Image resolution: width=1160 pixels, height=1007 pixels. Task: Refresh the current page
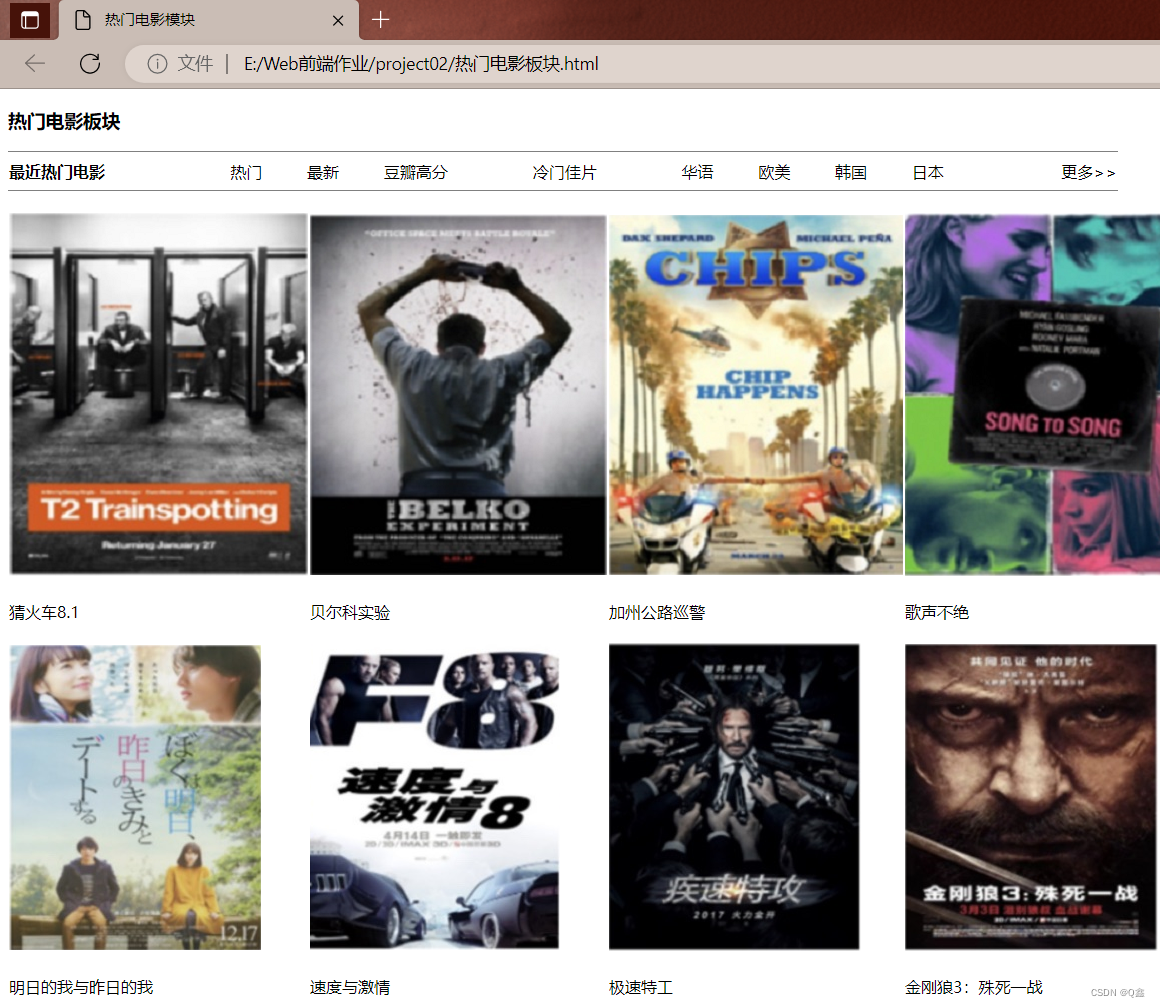point(90,64)
